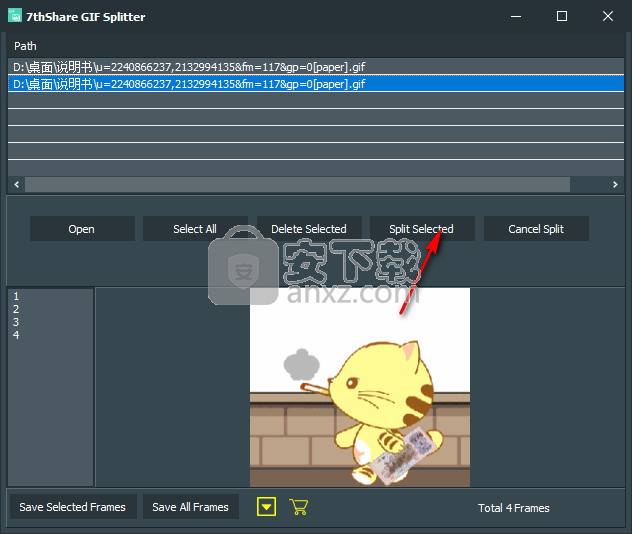The image size is (632, 534).
Task: Click the horizontal scrollbar left arrow
Action: click(x=17, y=185)
